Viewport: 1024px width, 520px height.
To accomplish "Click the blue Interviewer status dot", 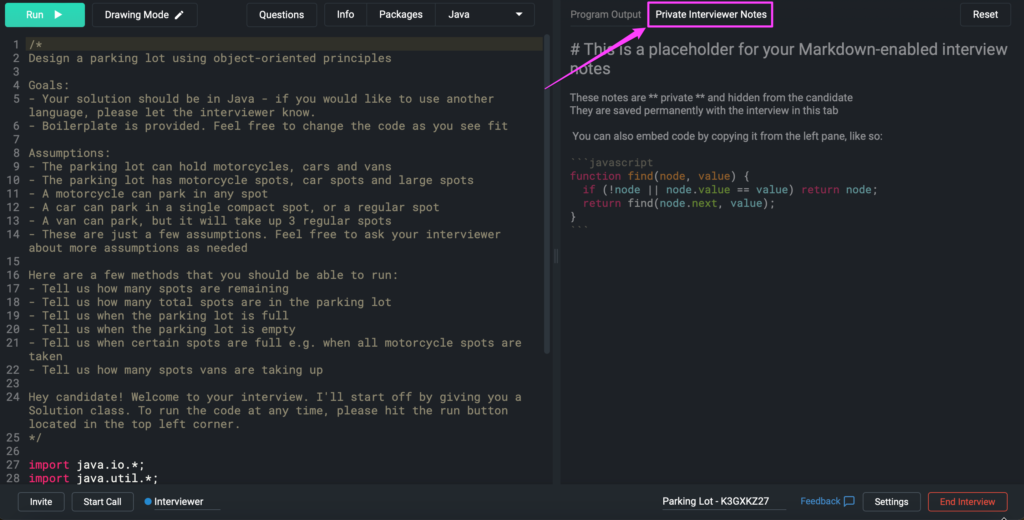I will pos(148,502).
